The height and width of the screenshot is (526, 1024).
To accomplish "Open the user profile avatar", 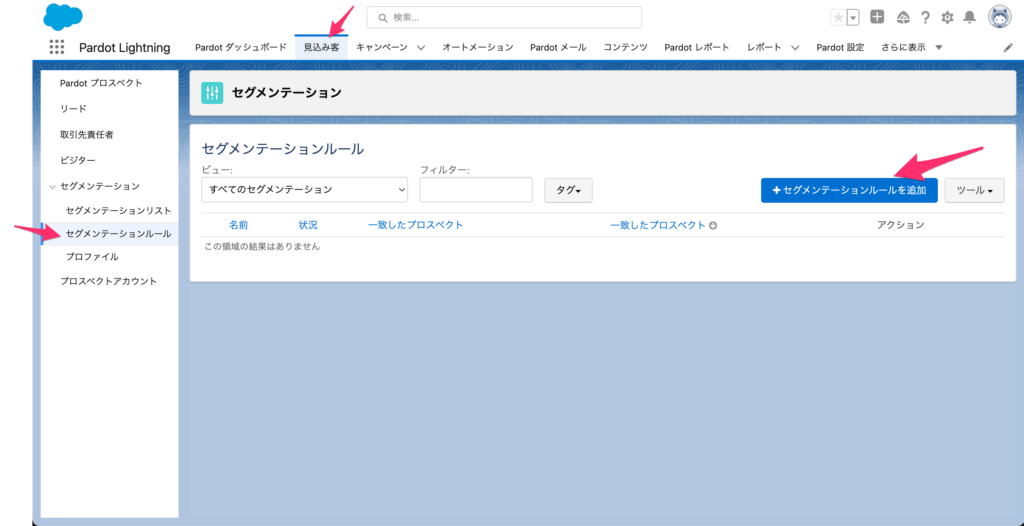I will [x=999, y=18].
